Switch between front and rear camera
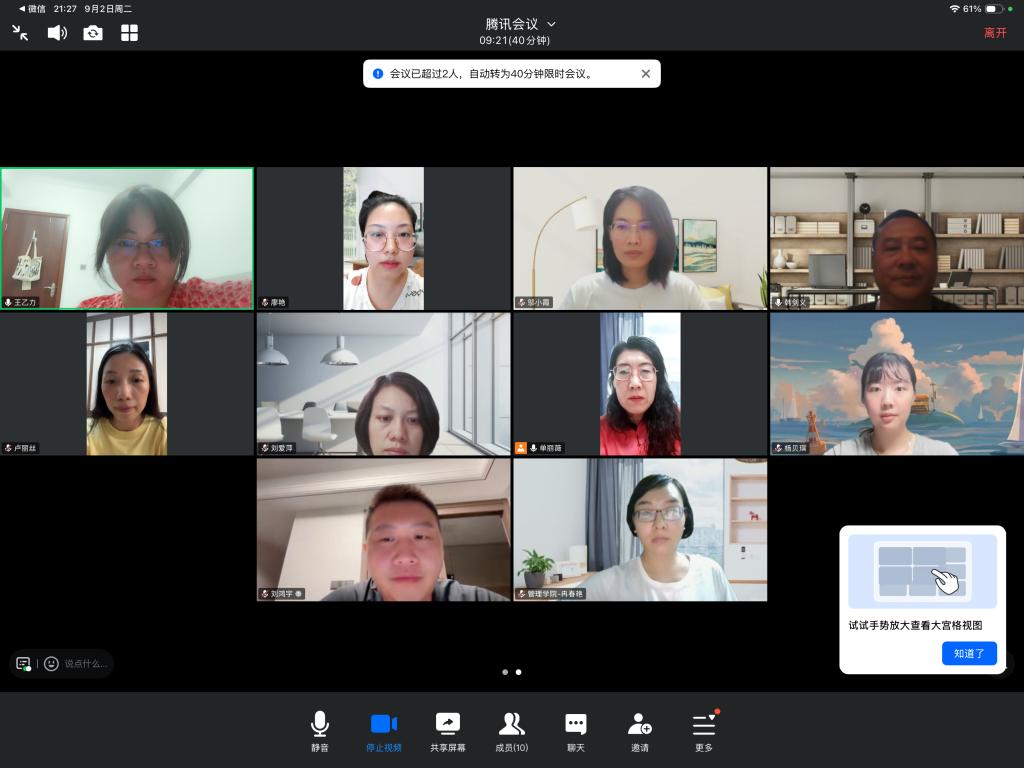Screen dimensions: 1024x768 (93, 33)
